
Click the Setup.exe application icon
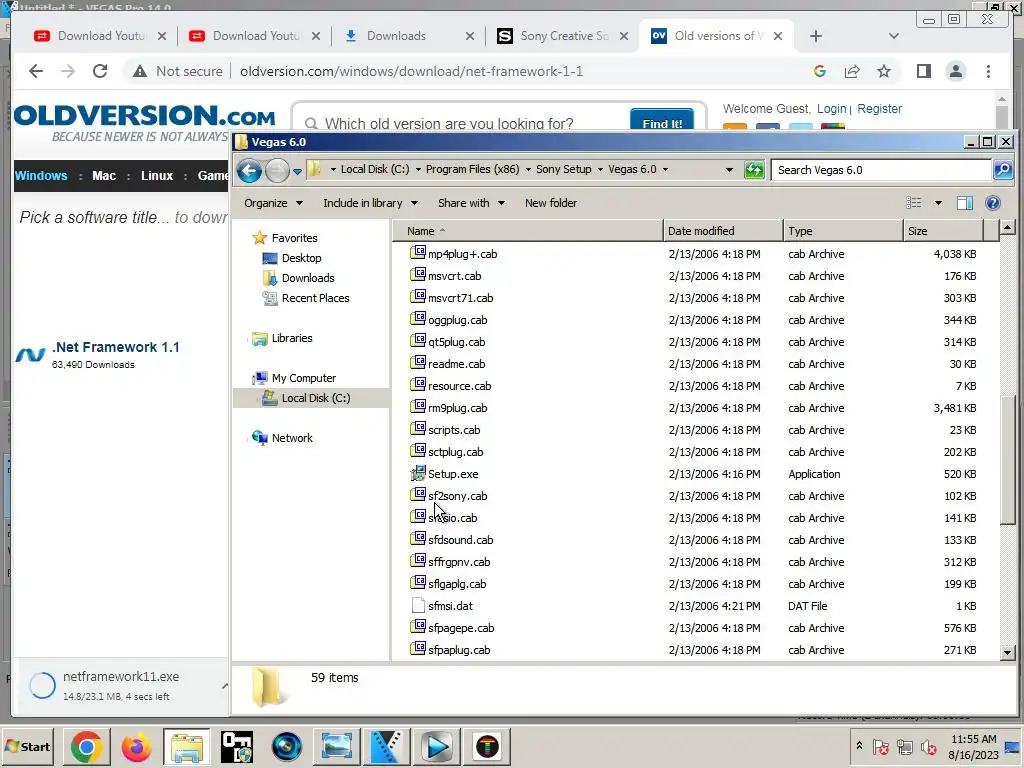point(418,474)
